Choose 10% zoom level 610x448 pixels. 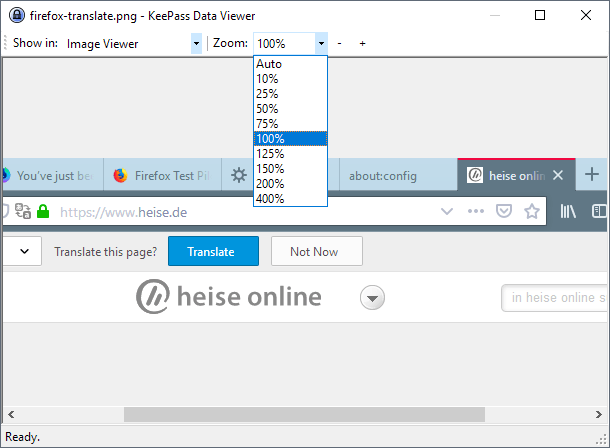click(x=290, y=79)
